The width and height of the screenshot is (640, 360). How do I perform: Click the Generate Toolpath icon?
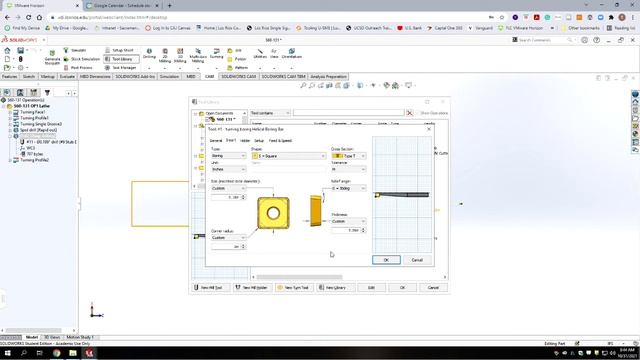52,58
